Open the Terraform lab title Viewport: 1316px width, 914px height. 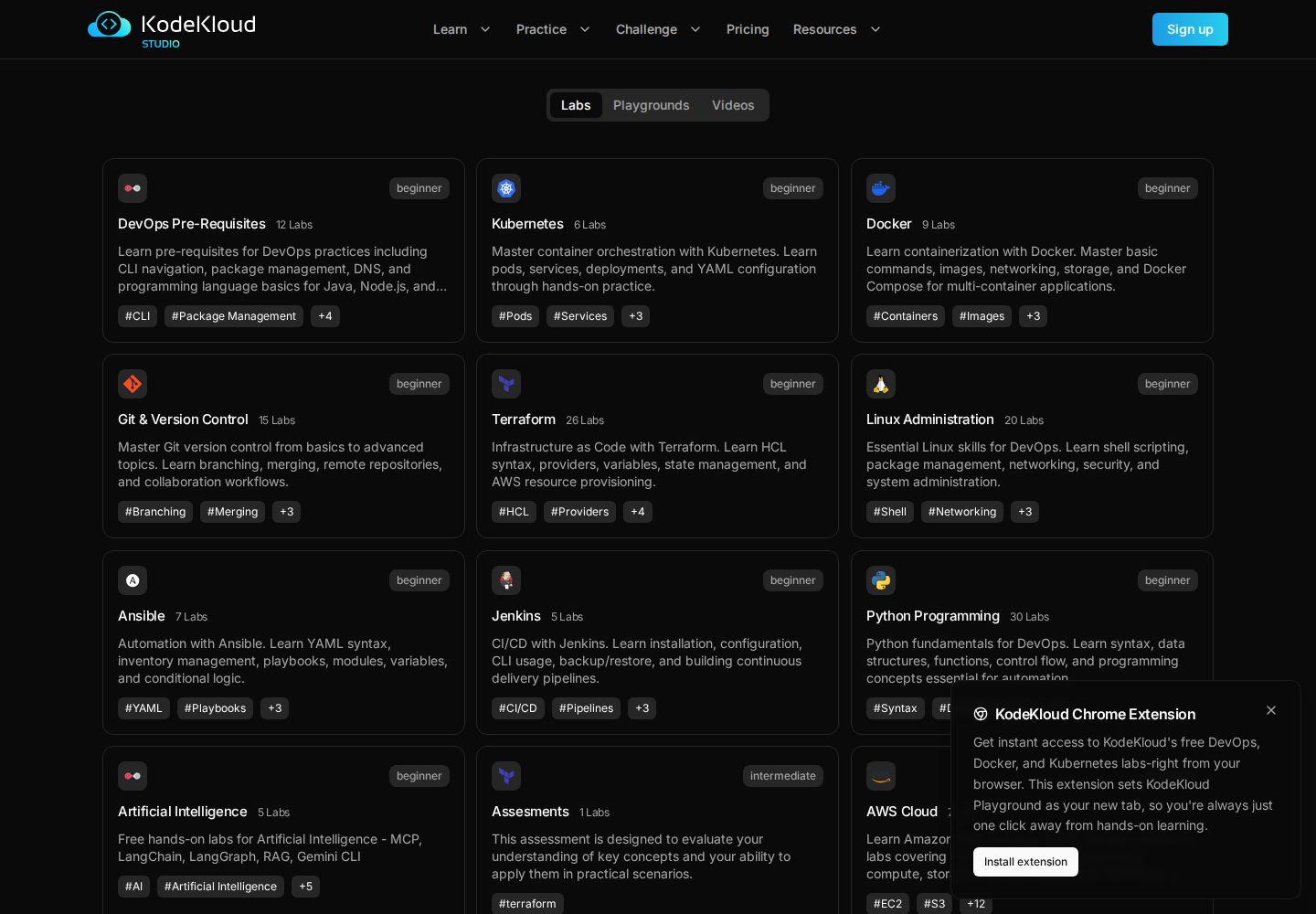524,420
